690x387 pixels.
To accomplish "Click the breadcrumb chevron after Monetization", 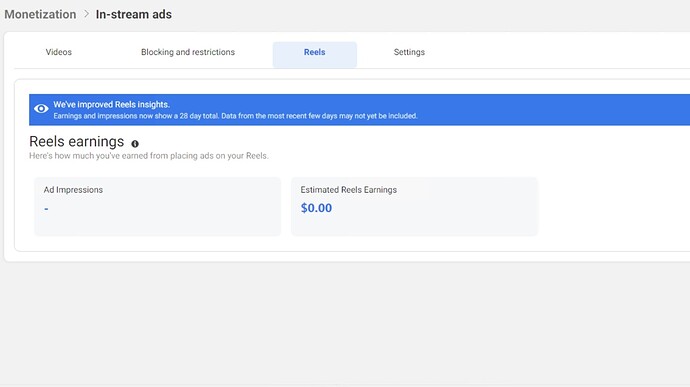I will (x=86, y=14).
